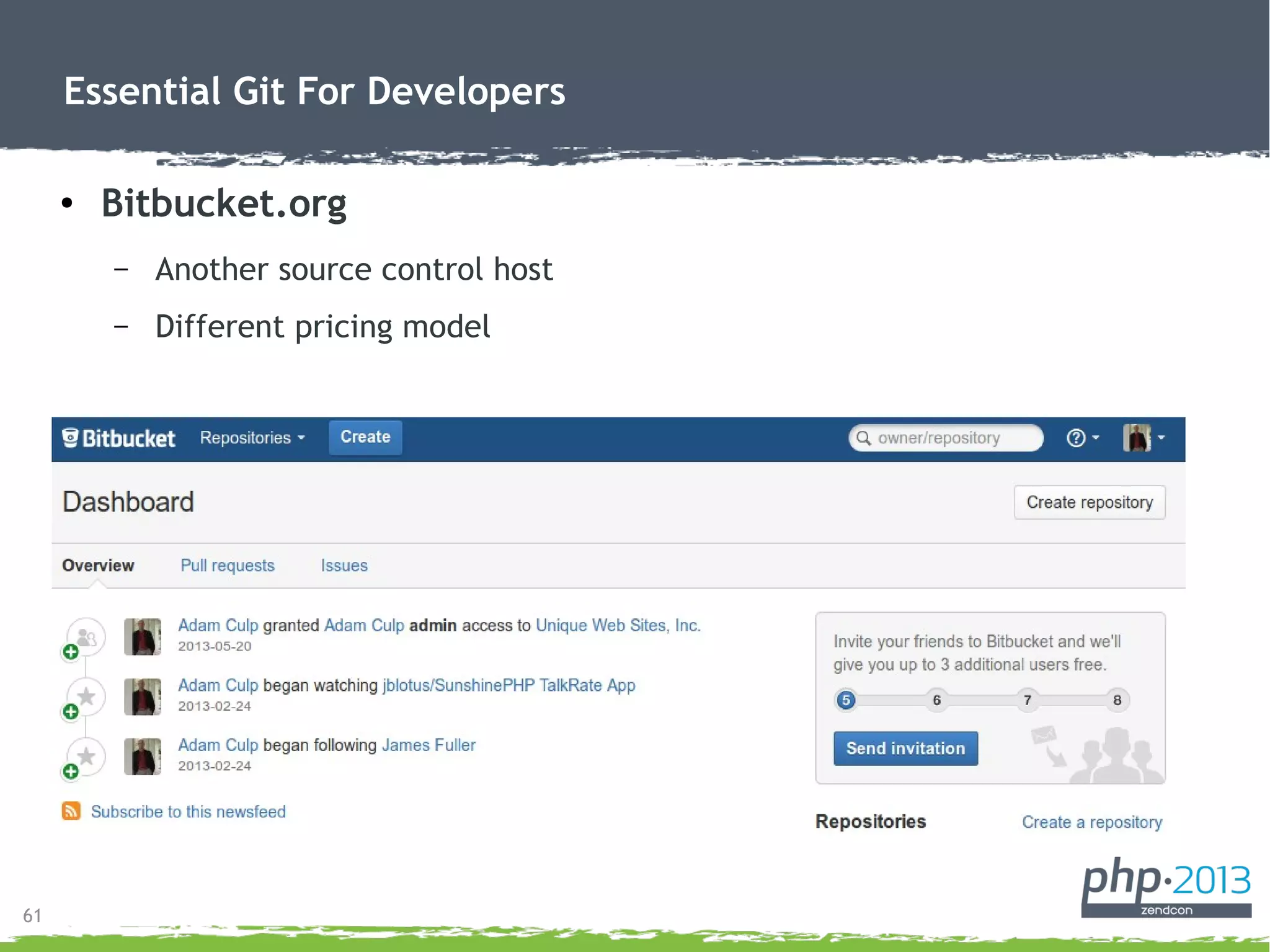Screen dimensions: 1270x952
Task: Open the Repositories dropdown menu
Action: [x=252, y=438]
